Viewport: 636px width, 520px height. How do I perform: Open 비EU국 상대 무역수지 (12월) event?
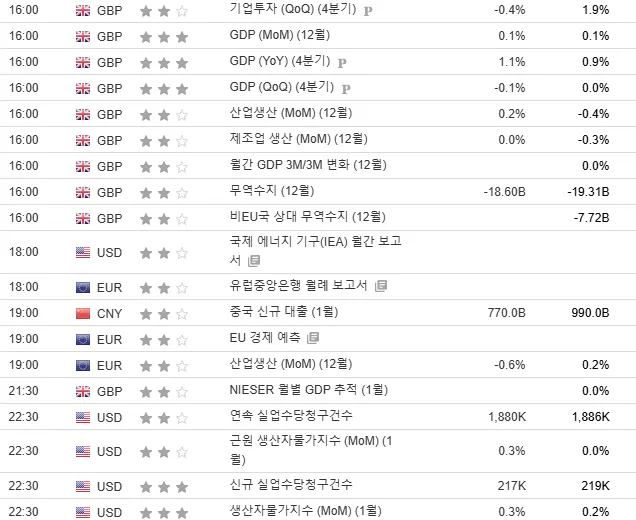pos(307,217)
